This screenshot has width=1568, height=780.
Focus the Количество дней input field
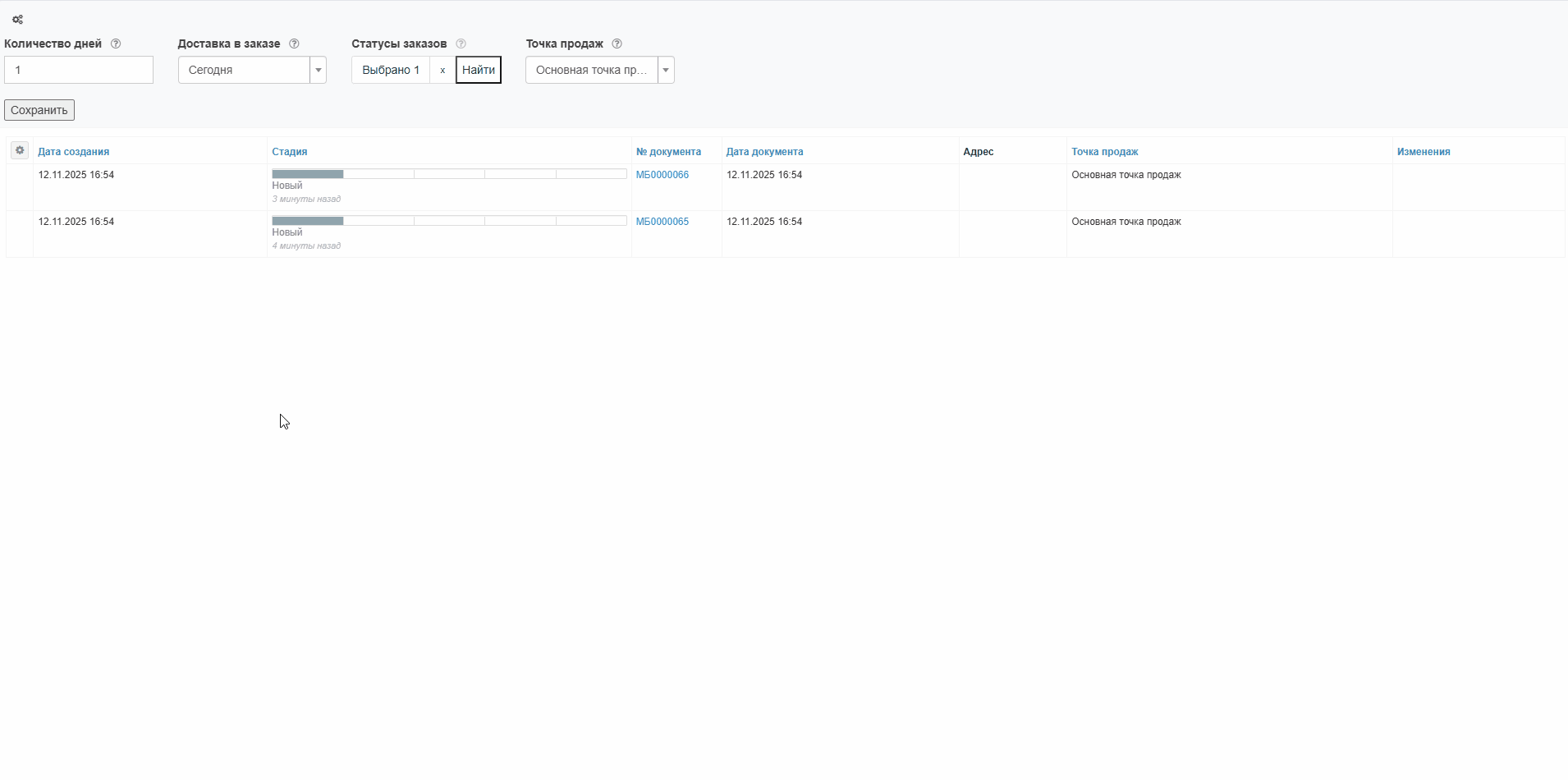pyautogui.click(x=79, y=70)
